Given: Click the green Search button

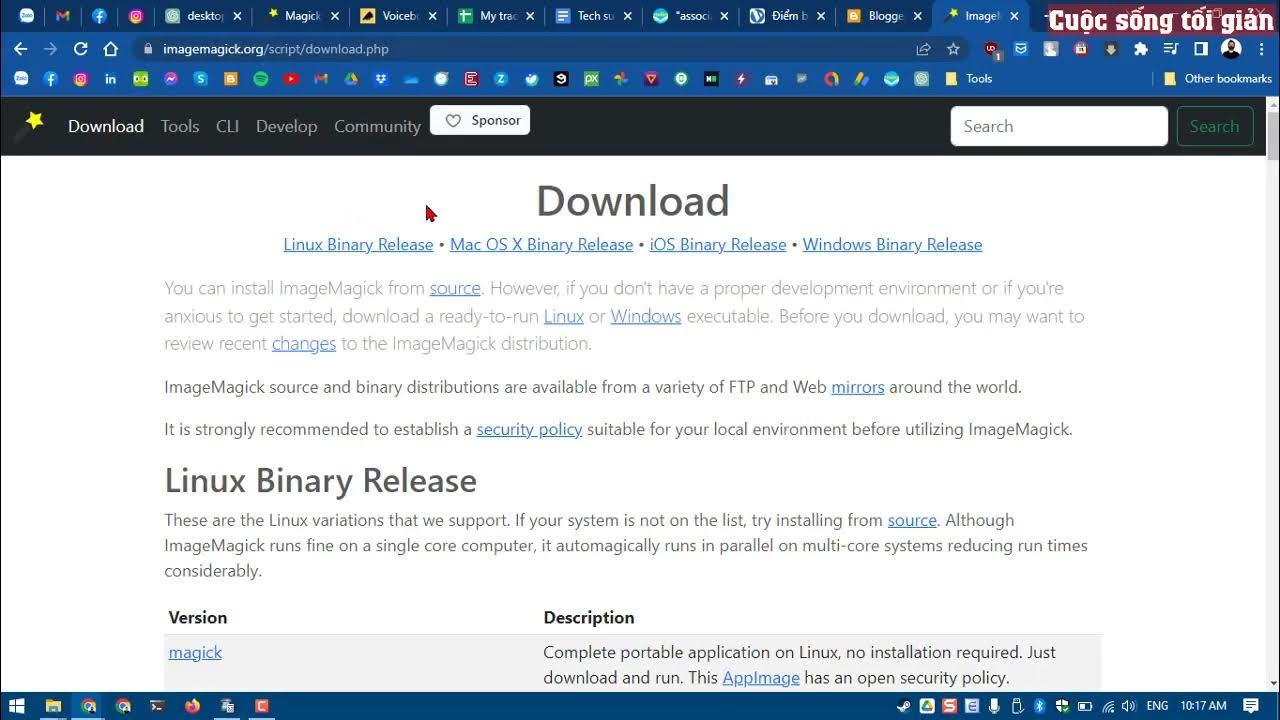Looking at the screenshot, I should pos(1215,126).
